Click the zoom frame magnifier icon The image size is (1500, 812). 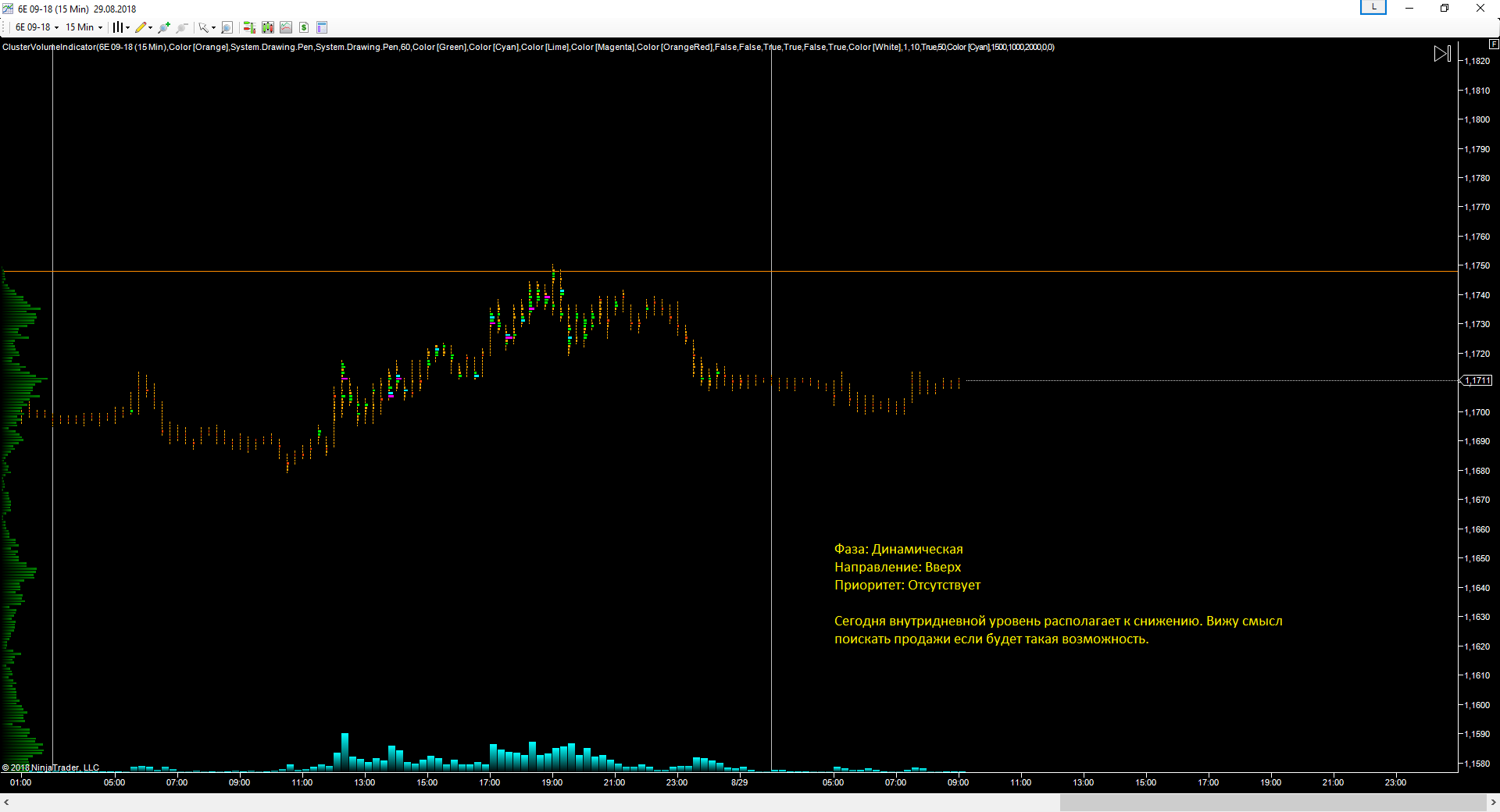pyautogui.click(x=227, y=27)
